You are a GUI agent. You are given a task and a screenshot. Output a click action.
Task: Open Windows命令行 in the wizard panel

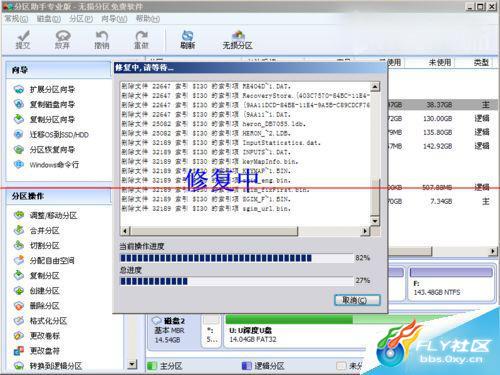(x=46, y=165)
